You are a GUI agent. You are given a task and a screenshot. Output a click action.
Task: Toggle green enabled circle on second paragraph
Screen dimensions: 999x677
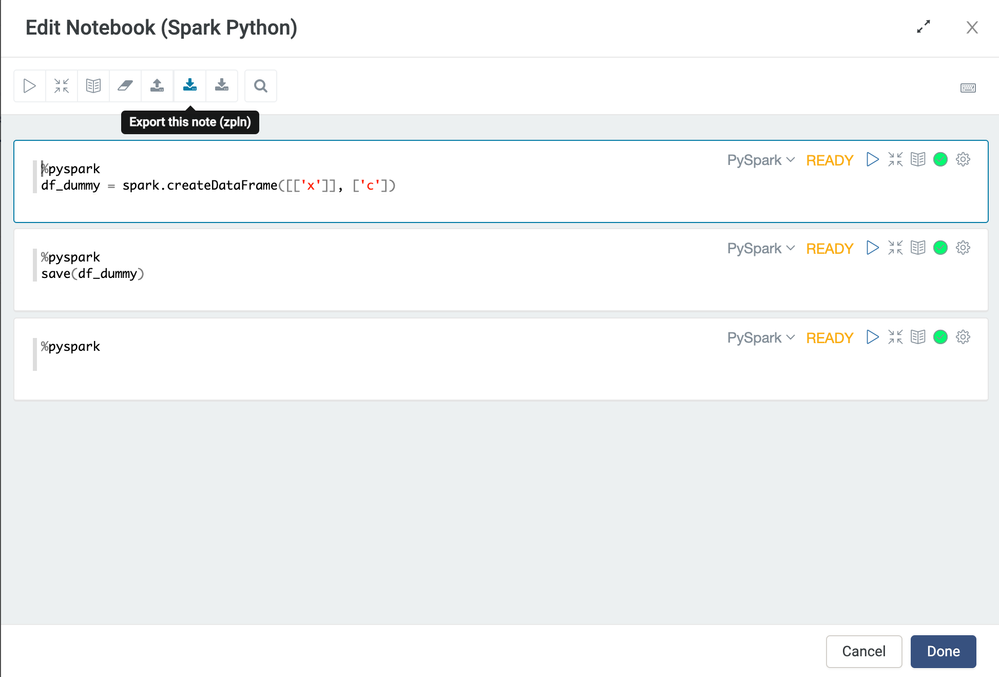pyautogui.click(x=940, y=248)
